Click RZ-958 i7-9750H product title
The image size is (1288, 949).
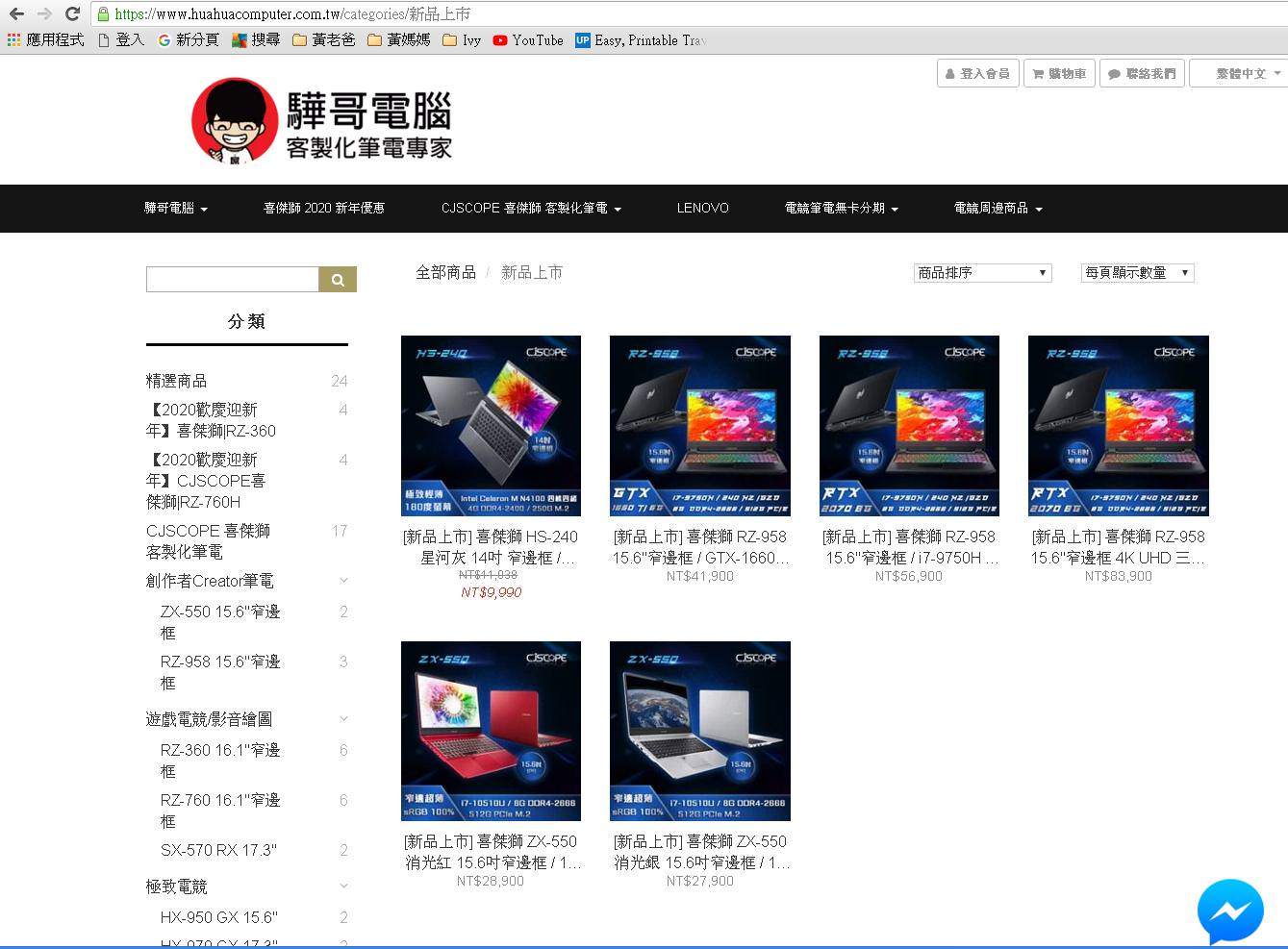point(909,547)
